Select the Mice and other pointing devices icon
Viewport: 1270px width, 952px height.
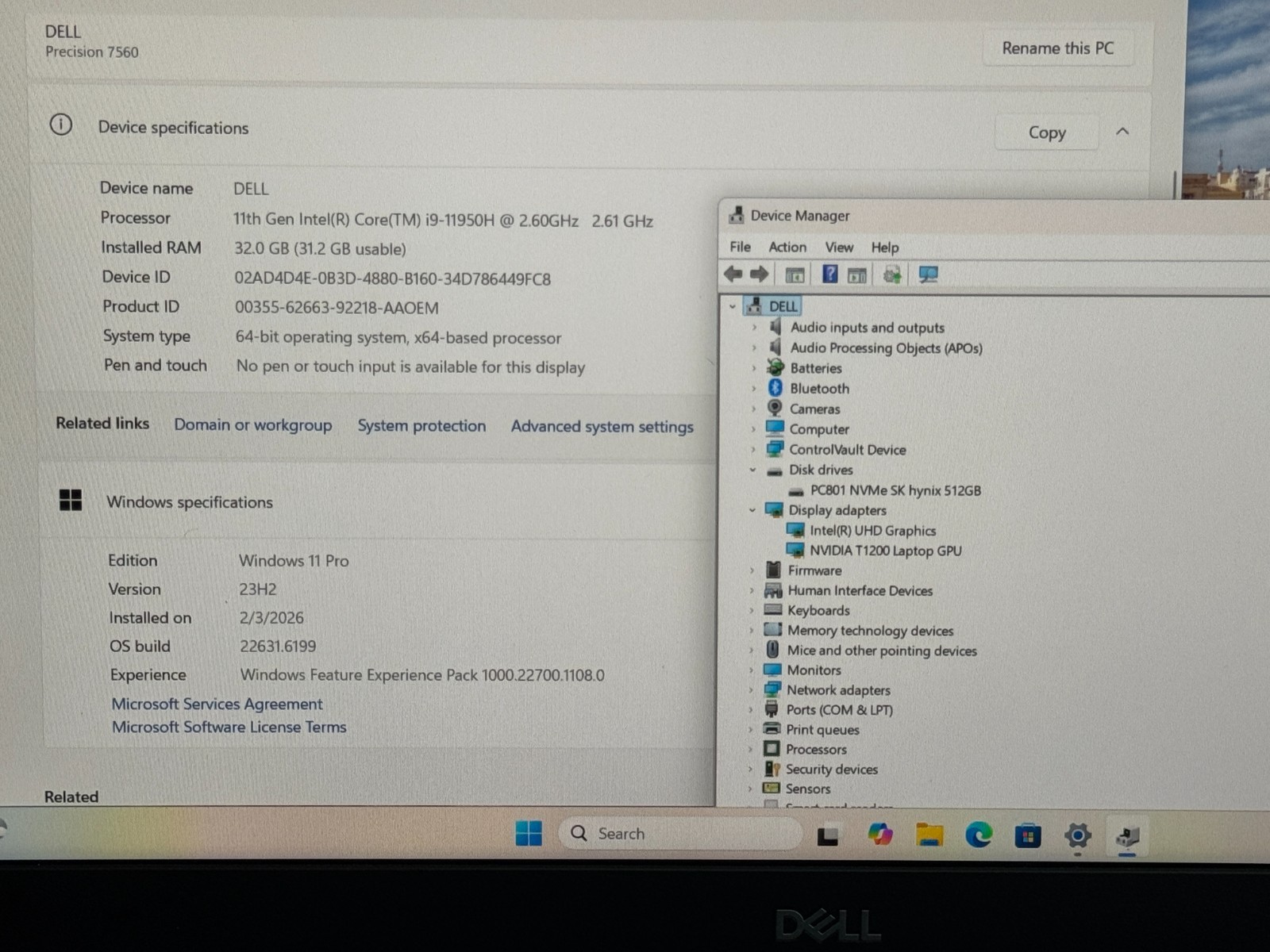[772, 650]
